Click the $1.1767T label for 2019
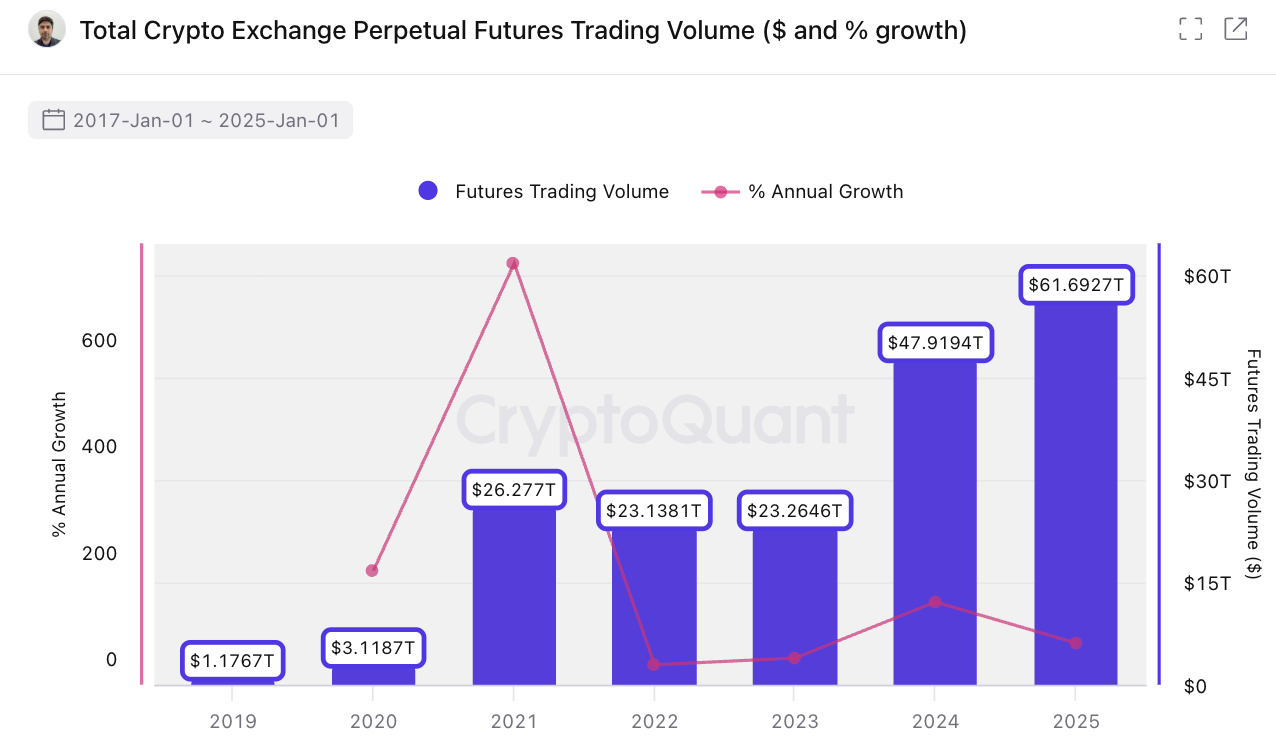 [x=233, y=660]
